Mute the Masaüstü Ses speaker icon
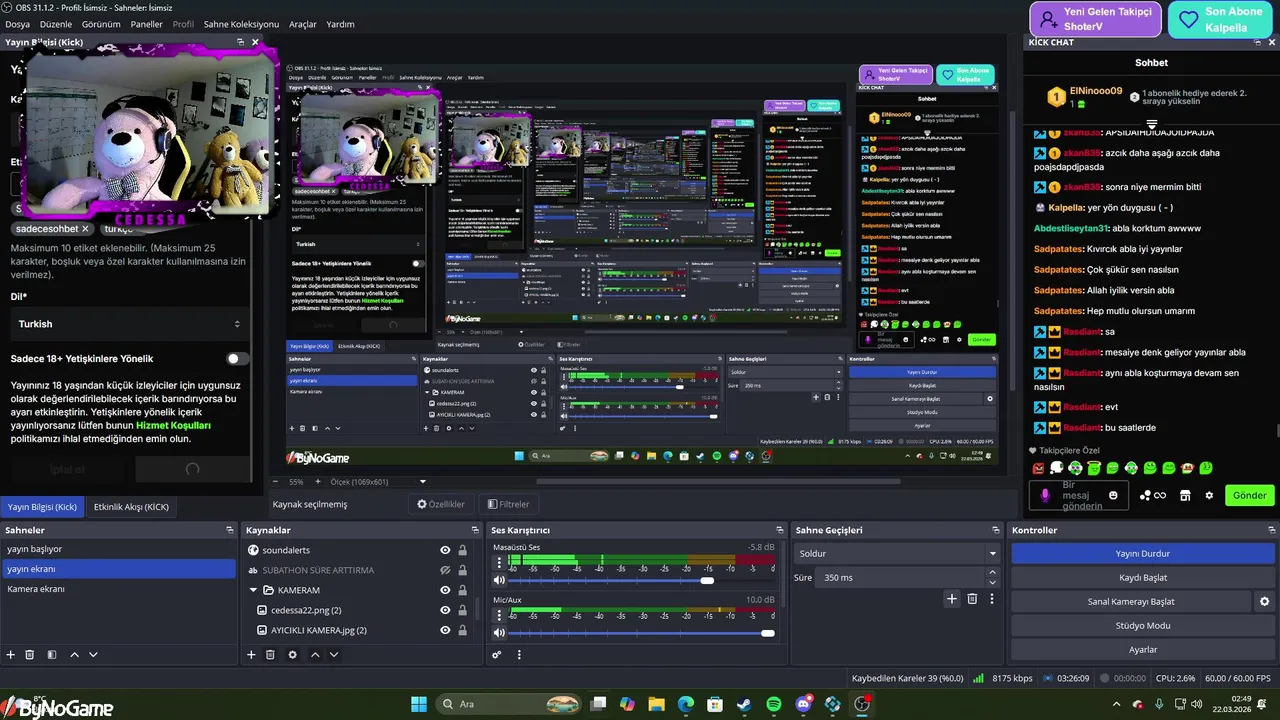 499,580
